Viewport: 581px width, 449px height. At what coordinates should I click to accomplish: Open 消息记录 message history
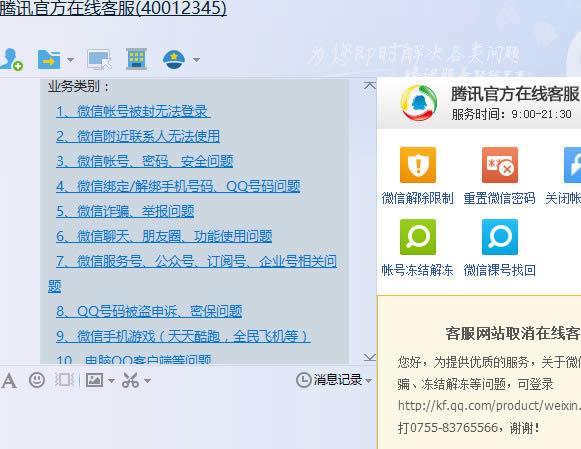pos(329,380)
